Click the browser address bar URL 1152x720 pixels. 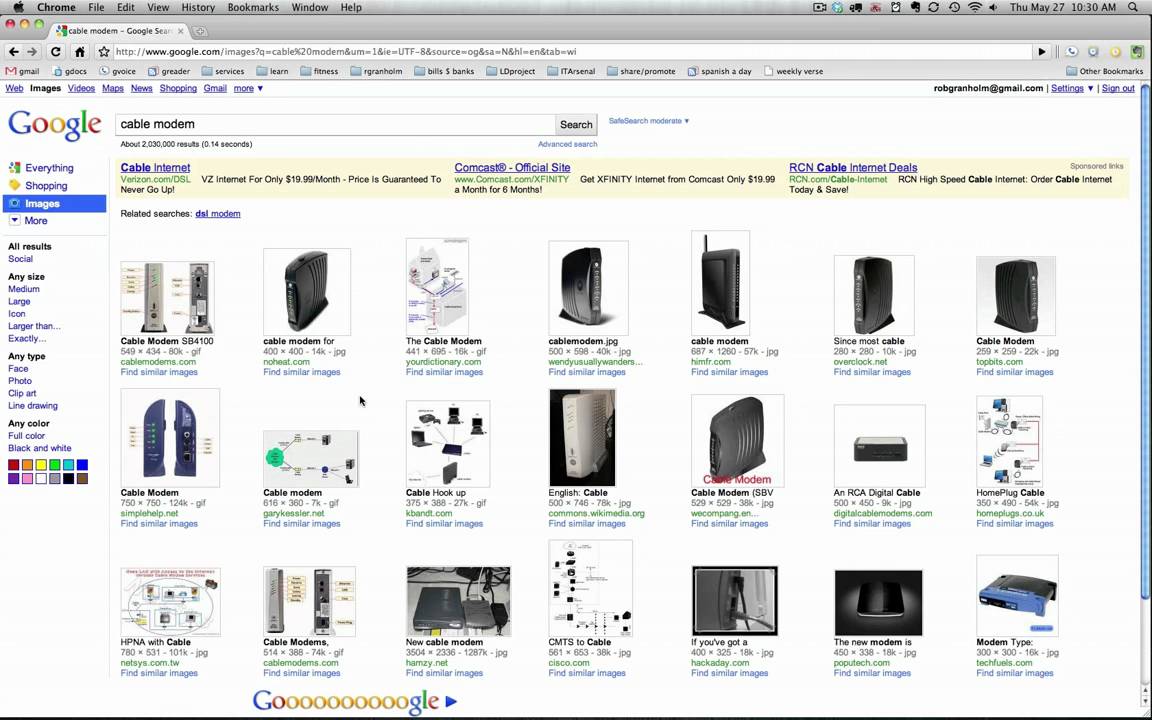573,51
